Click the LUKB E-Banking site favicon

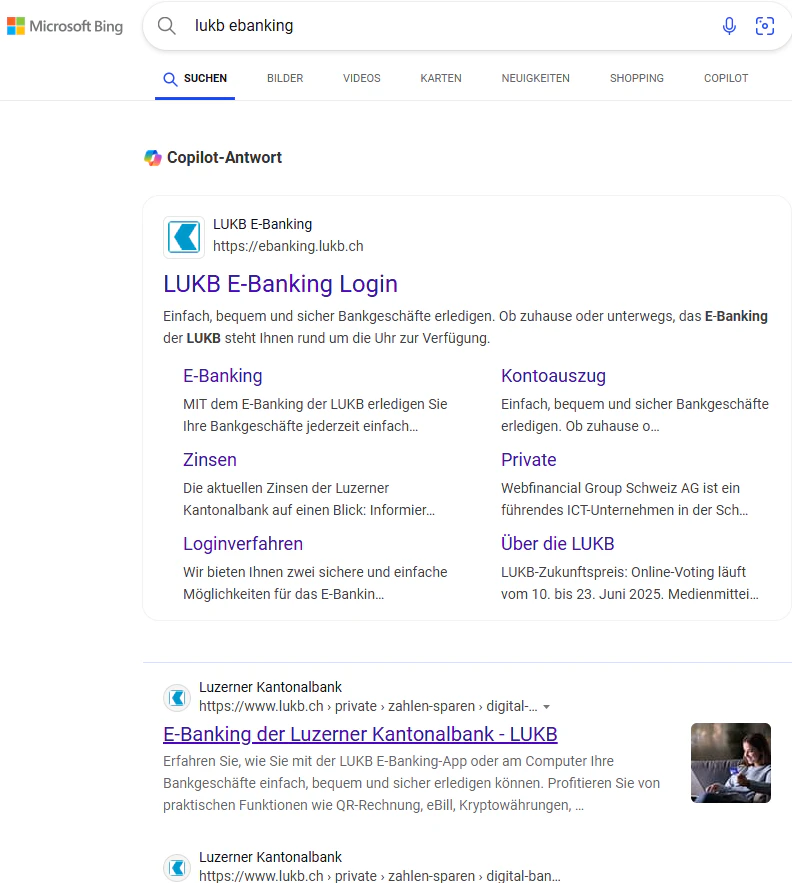coord(184,237)
